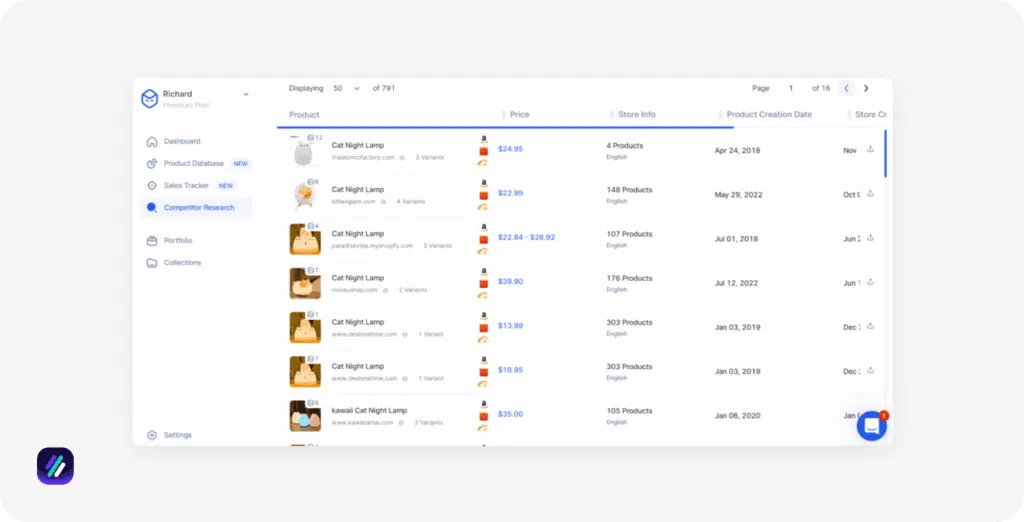The height and width of the screenshot is (522, 1024).
Task: Click Alibaba icon in $13.99 row
Action: 483,339
